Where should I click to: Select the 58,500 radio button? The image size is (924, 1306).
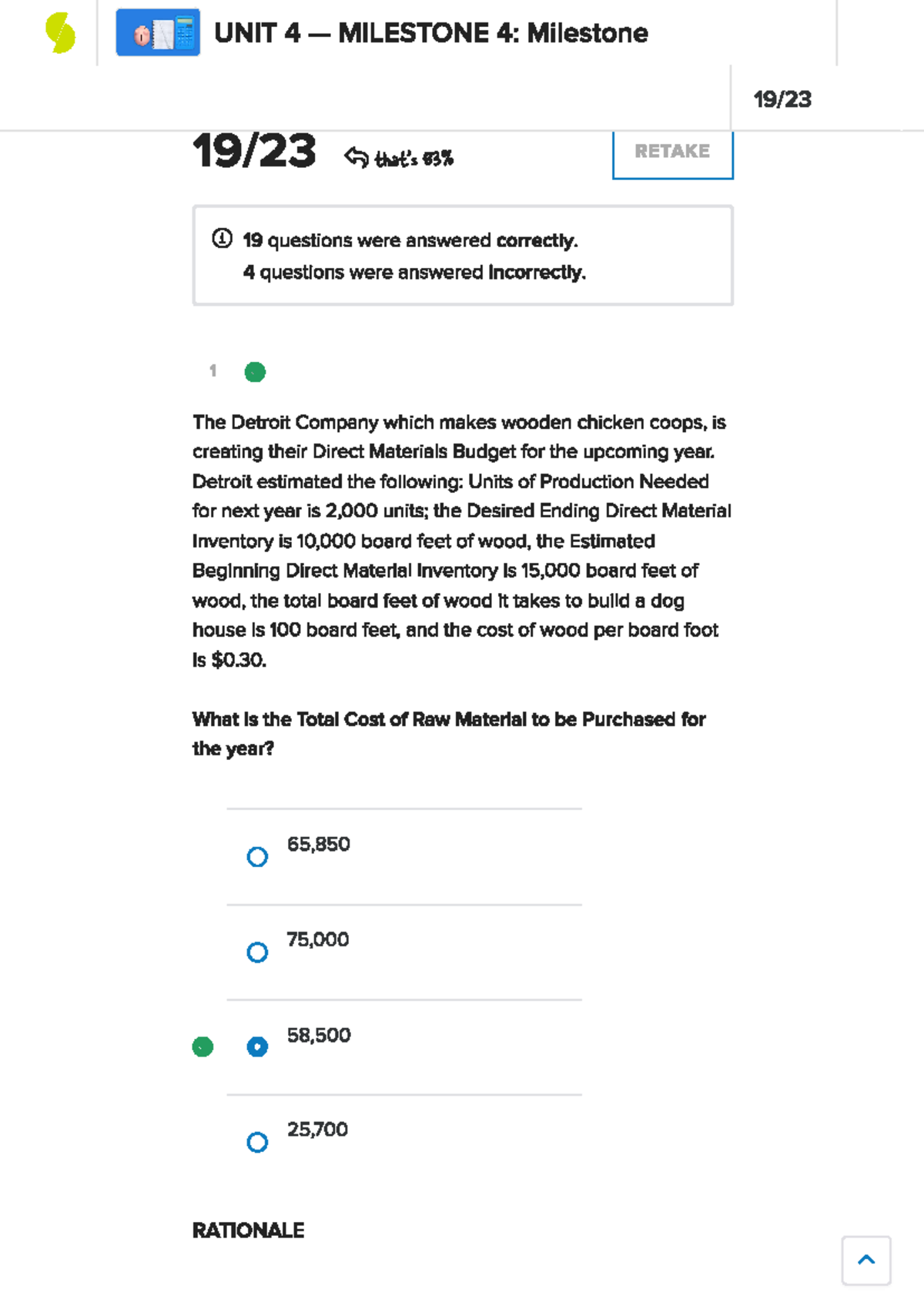pyautogui.click(x=257, y=1047)
